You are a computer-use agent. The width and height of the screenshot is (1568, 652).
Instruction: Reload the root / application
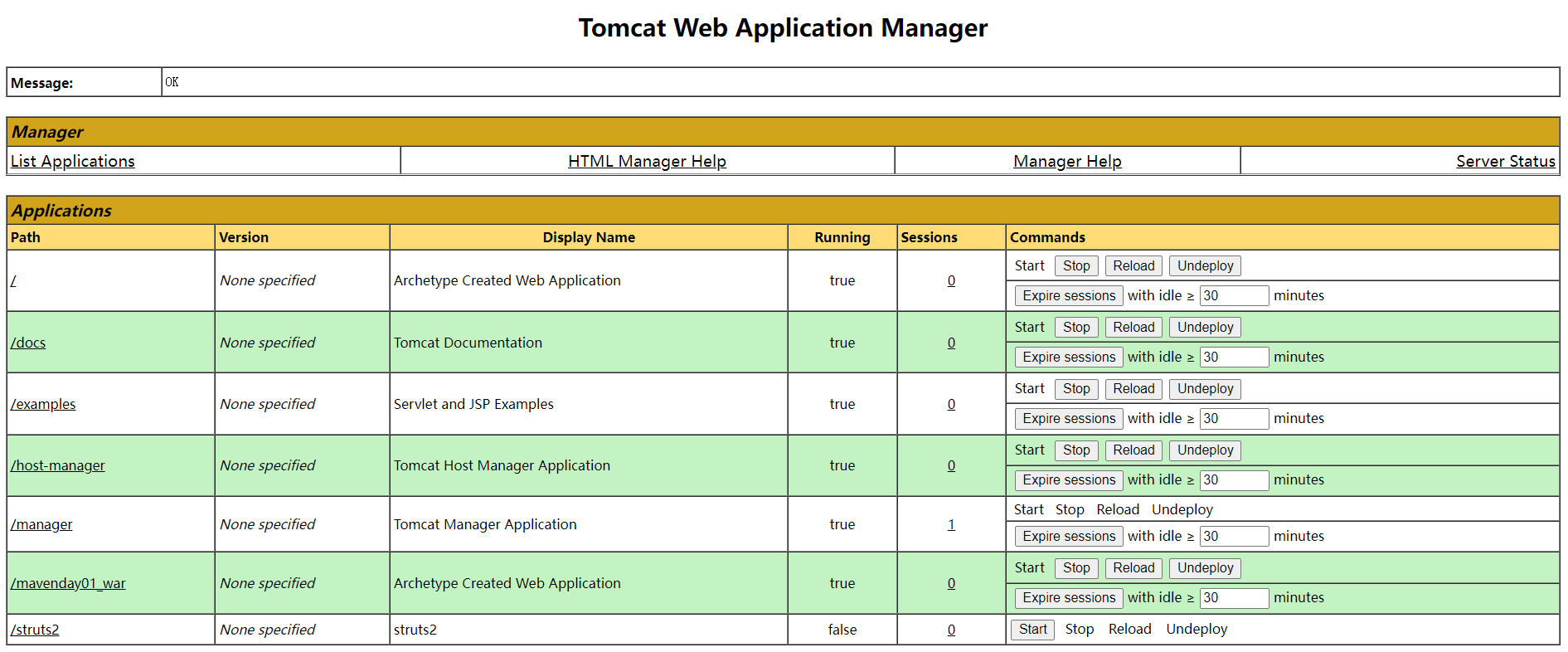coord(1134,265)
